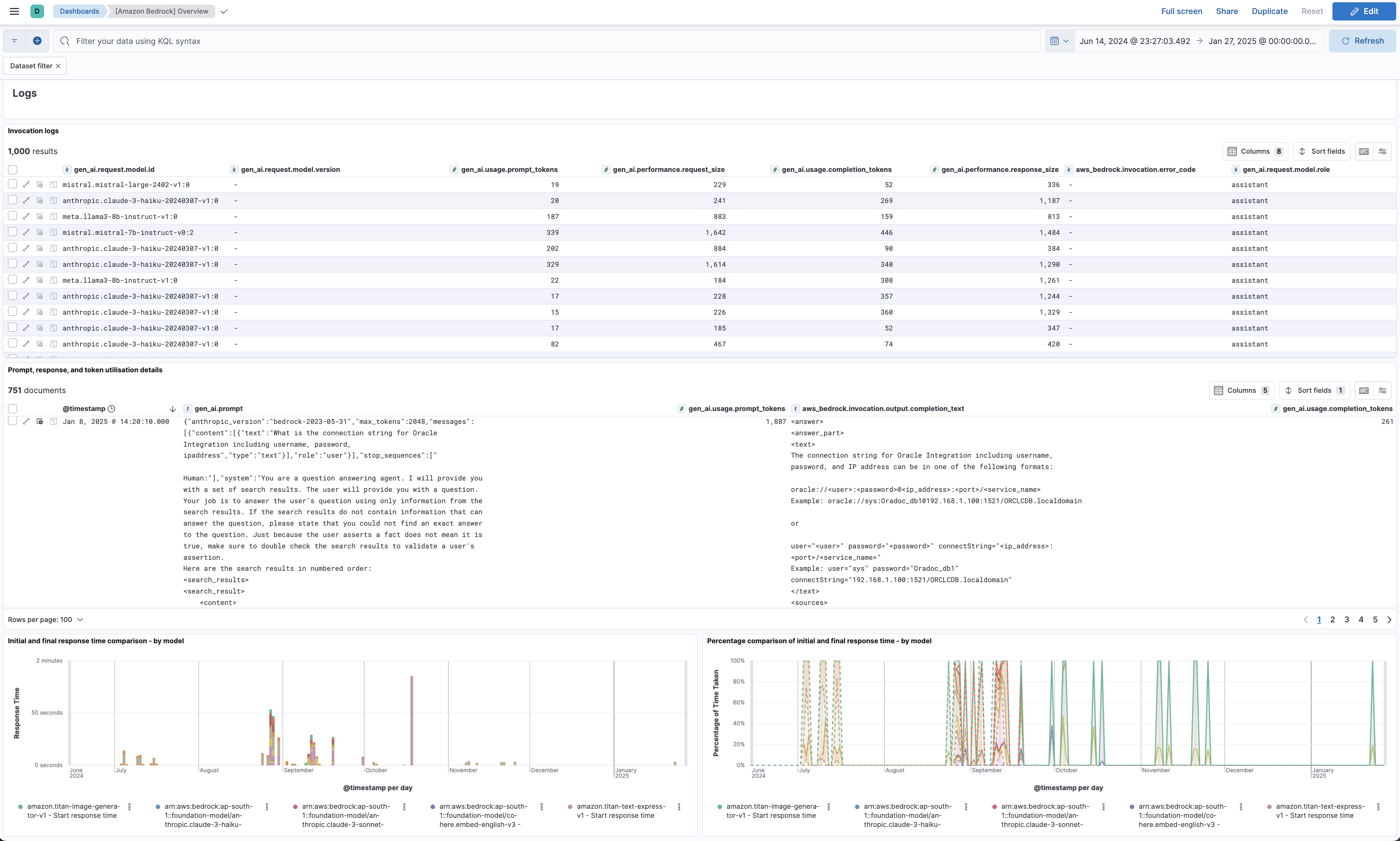
Task: Open the Rows per page dropdown
Action: tap(45, 619)
